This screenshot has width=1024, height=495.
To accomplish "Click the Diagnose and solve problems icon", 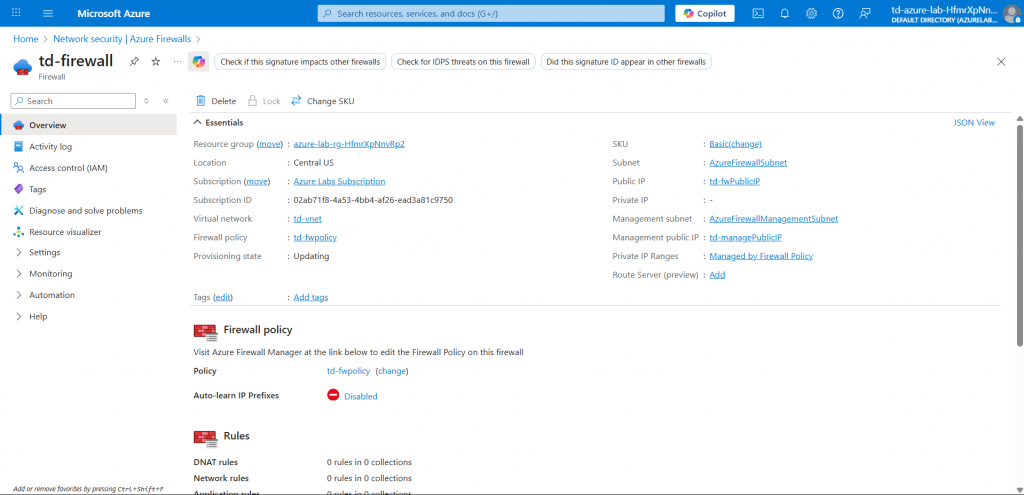I will [x=18, y=211].
